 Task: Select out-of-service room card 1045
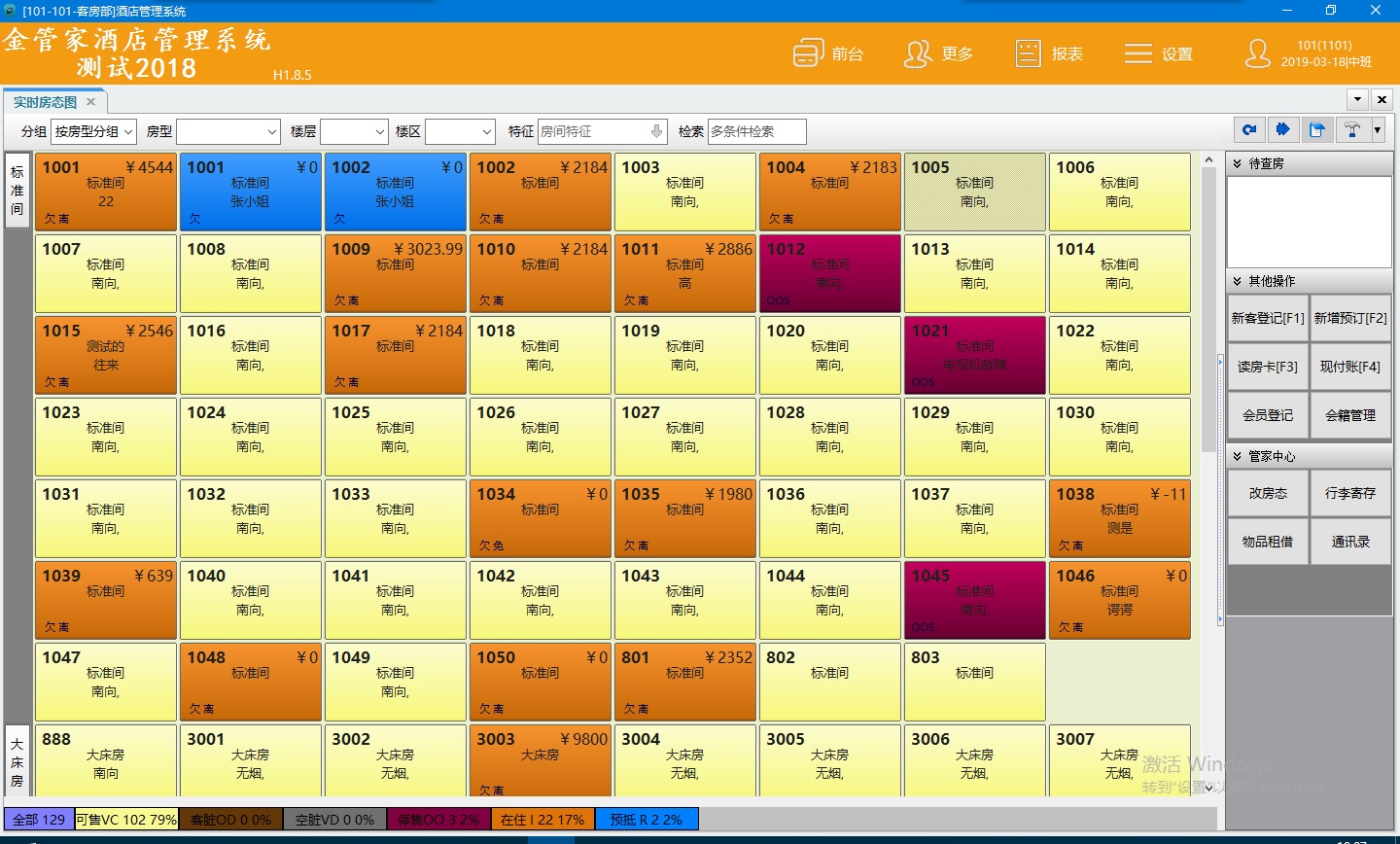tap(975, 600)
